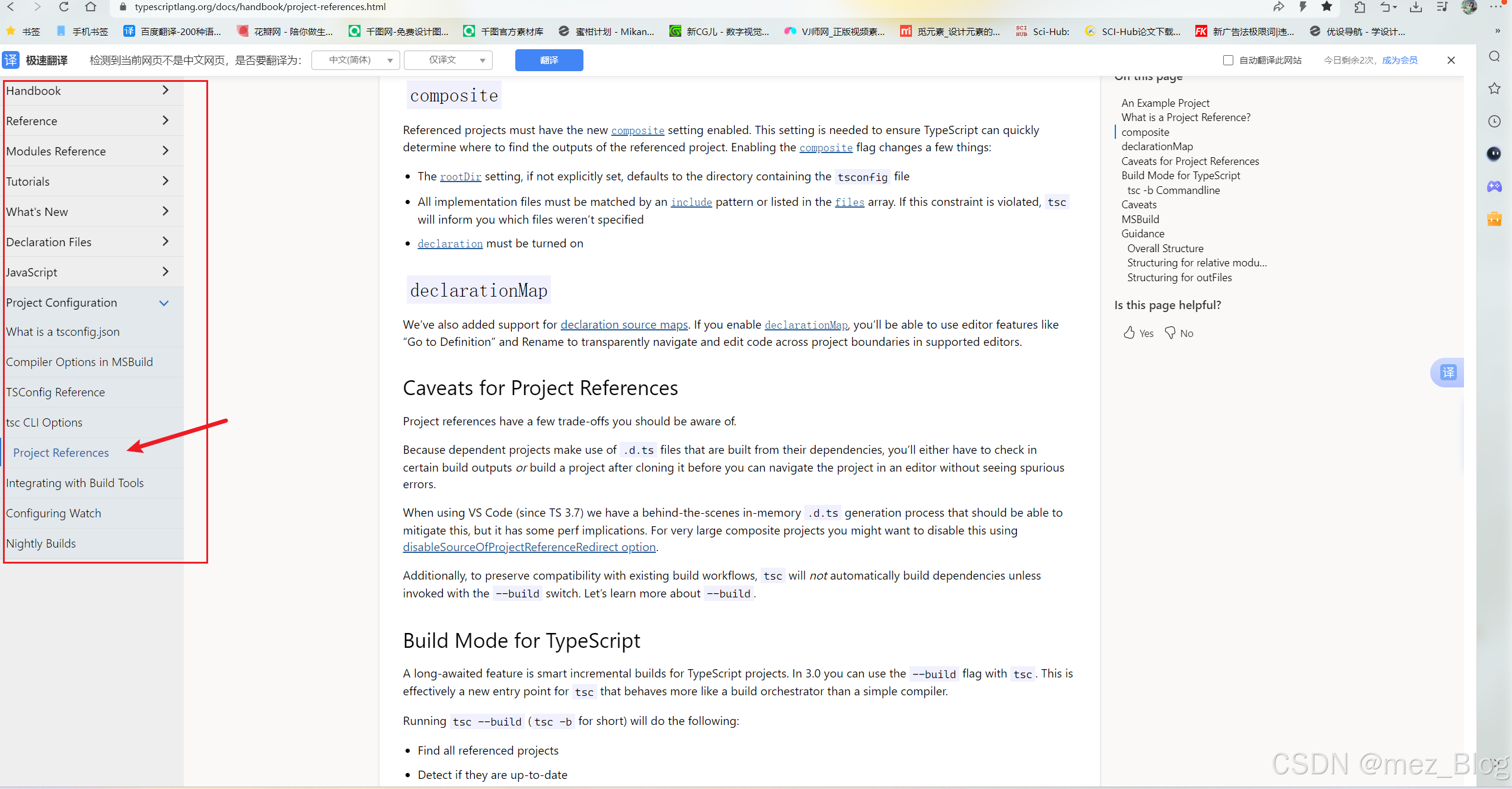
Task: Select Project References in sidebar
Action: pyautogui.click(x=61, y=453)
